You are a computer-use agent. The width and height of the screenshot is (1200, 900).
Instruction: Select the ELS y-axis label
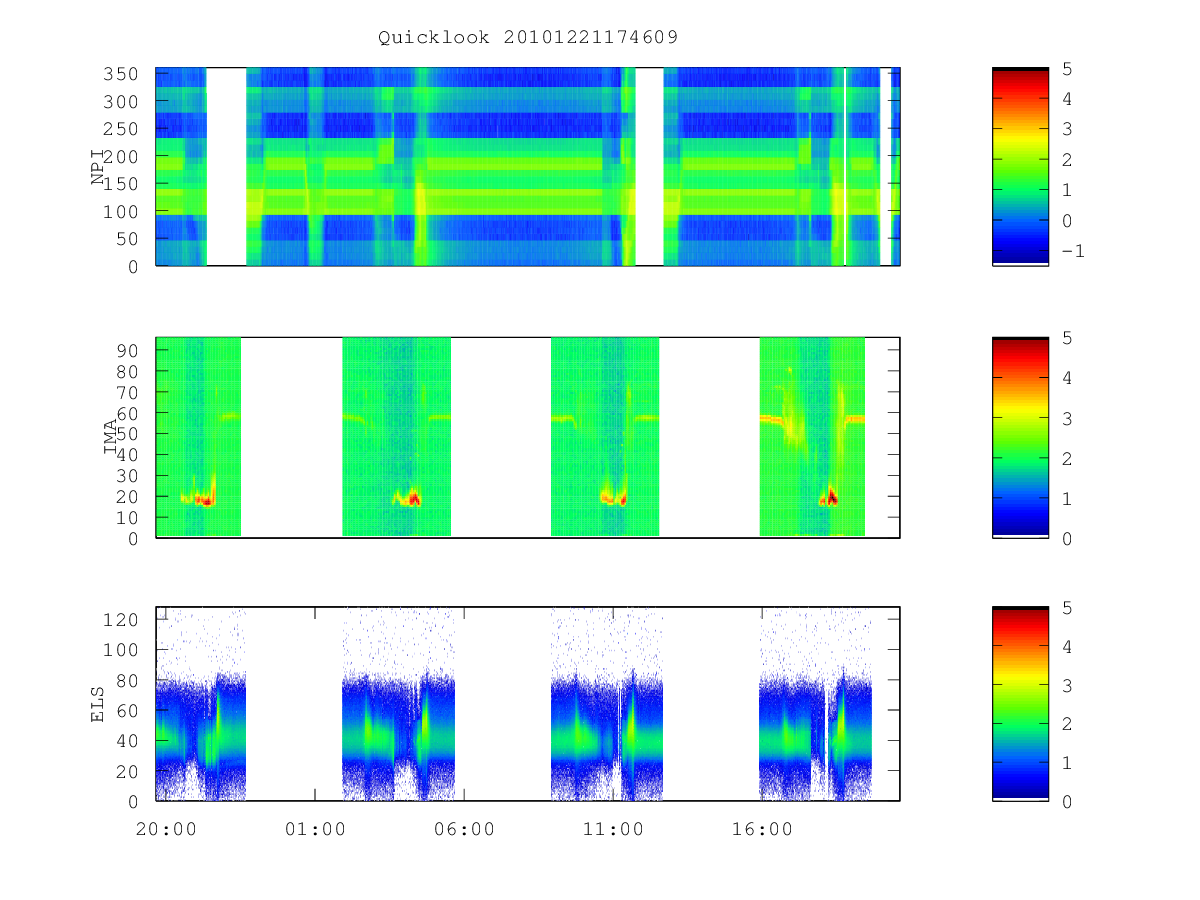tap(99, 704)
